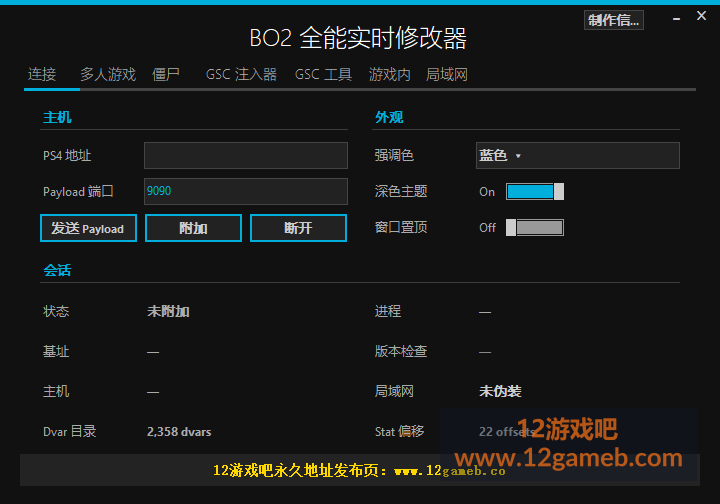Select the GSC 注入器 tab
Screen dimensions: 720x504
pyautogui.click(x=241, y=74)
